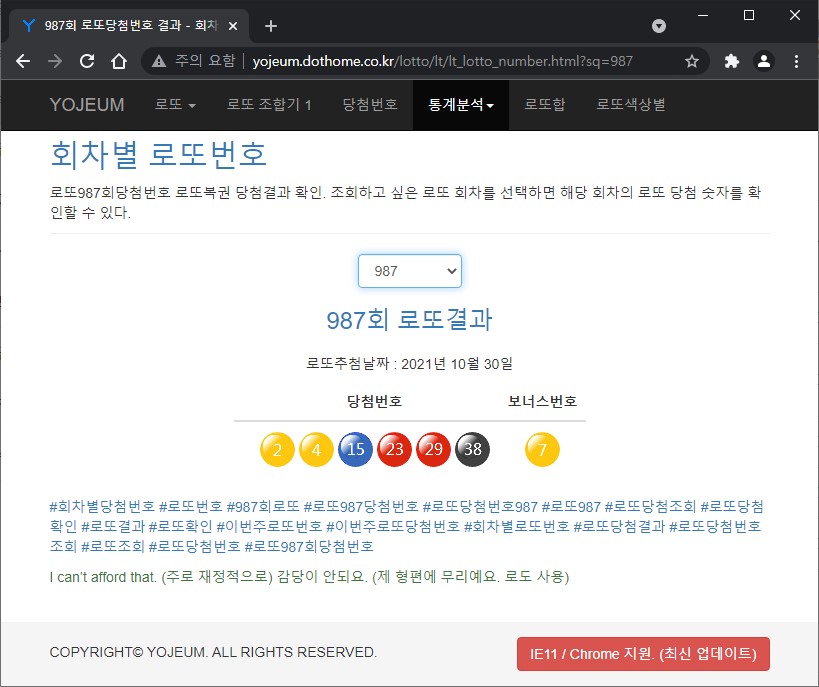Viewport: 819px width, 687px height.
Task: Open the extensions puzzle icon
Action: point(732,62)
